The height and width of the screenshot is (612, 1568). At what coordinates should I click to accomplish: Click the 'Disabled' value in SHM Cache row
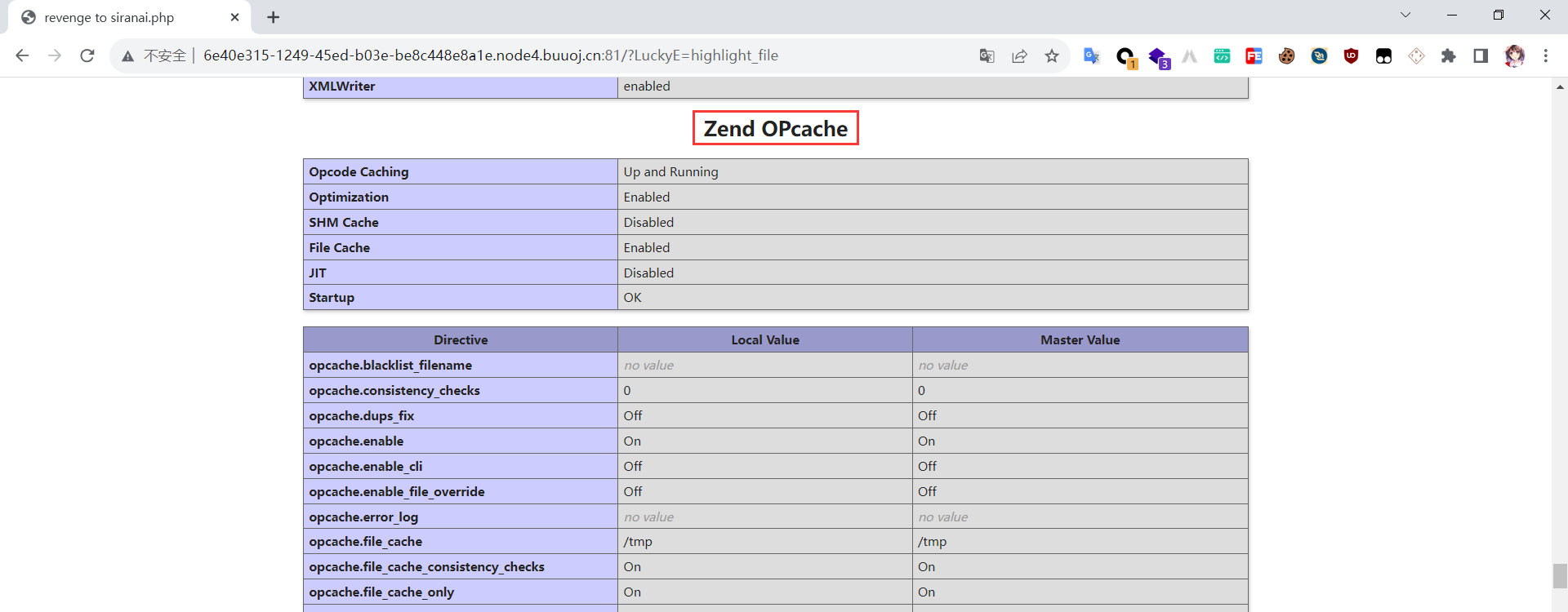pos(648,222)
